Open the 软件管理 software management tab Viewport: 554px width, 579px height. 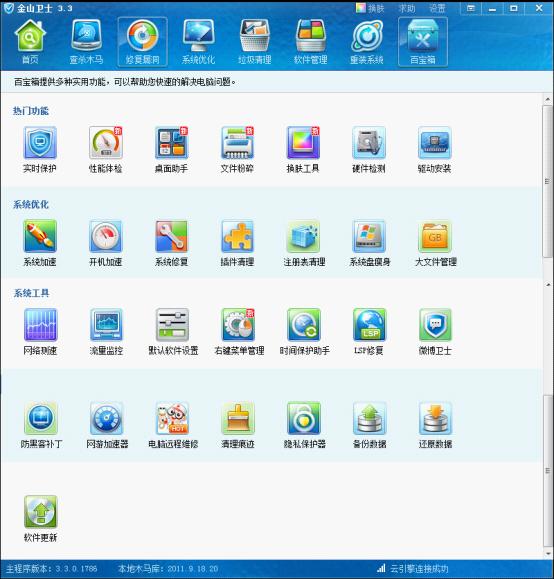point(311,42)
